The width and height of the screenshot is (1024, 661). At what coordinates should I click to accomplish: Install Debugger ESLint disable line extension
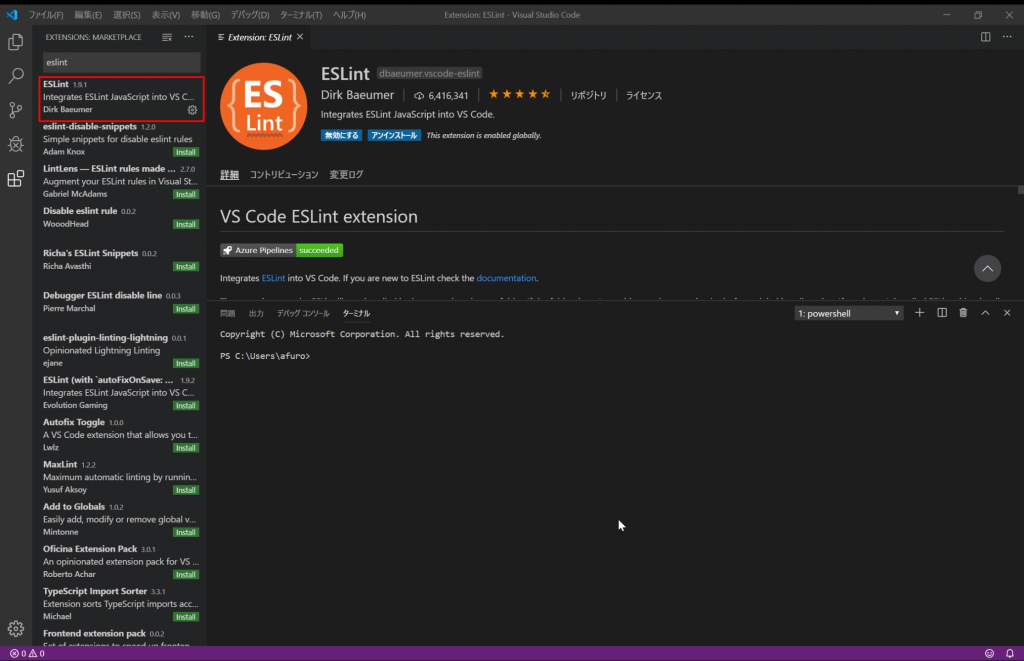click(x=185, y=309)
